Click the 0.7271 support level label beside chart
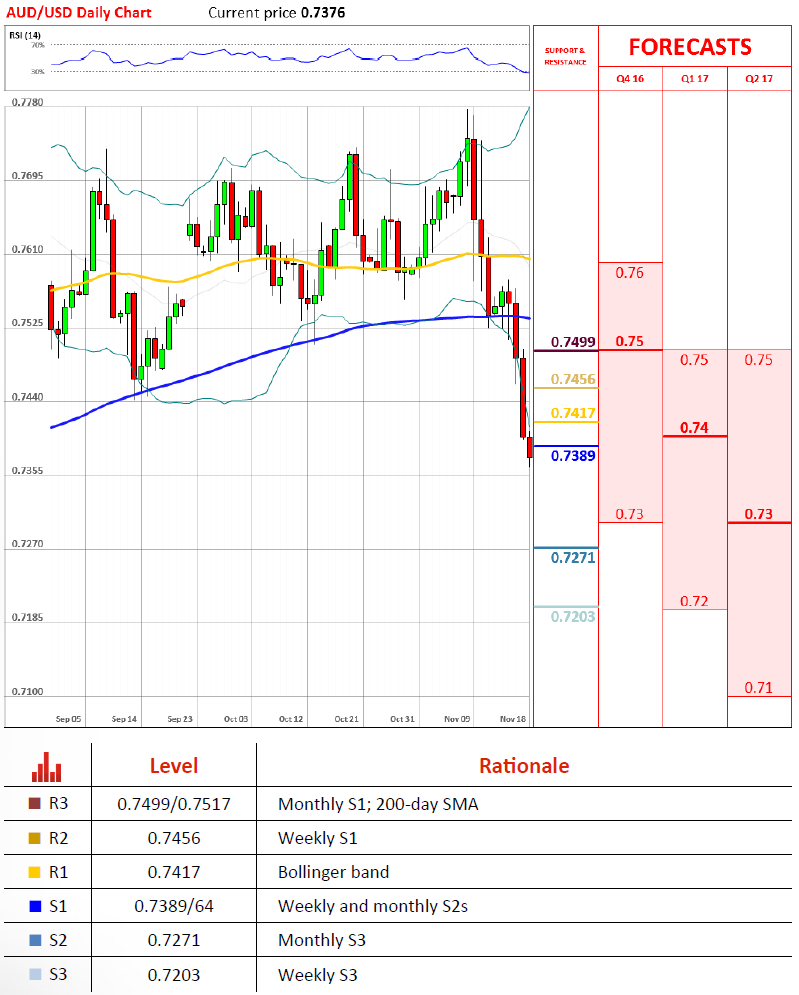Screen dimensions: 799x995 pos(573,558)
